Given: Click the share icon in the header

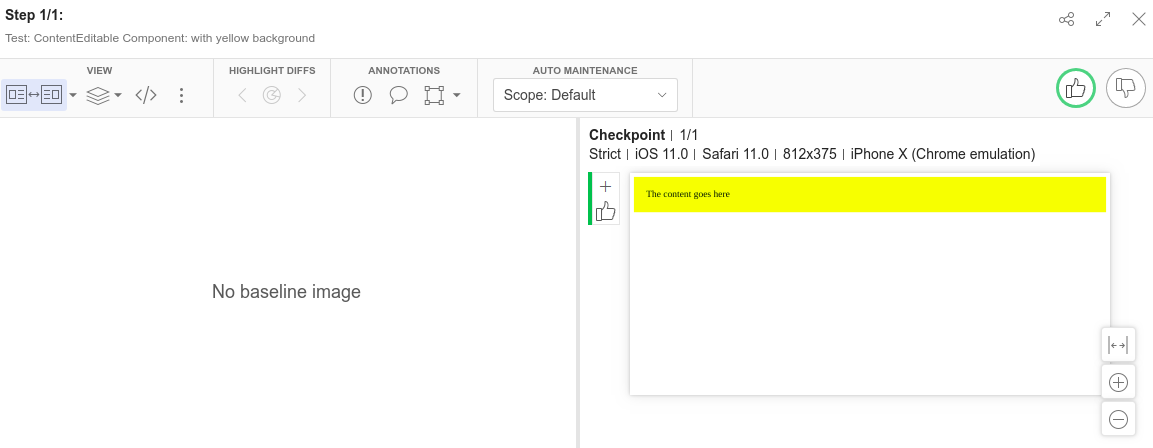Looking at the screenshot, I should 1067,19.
